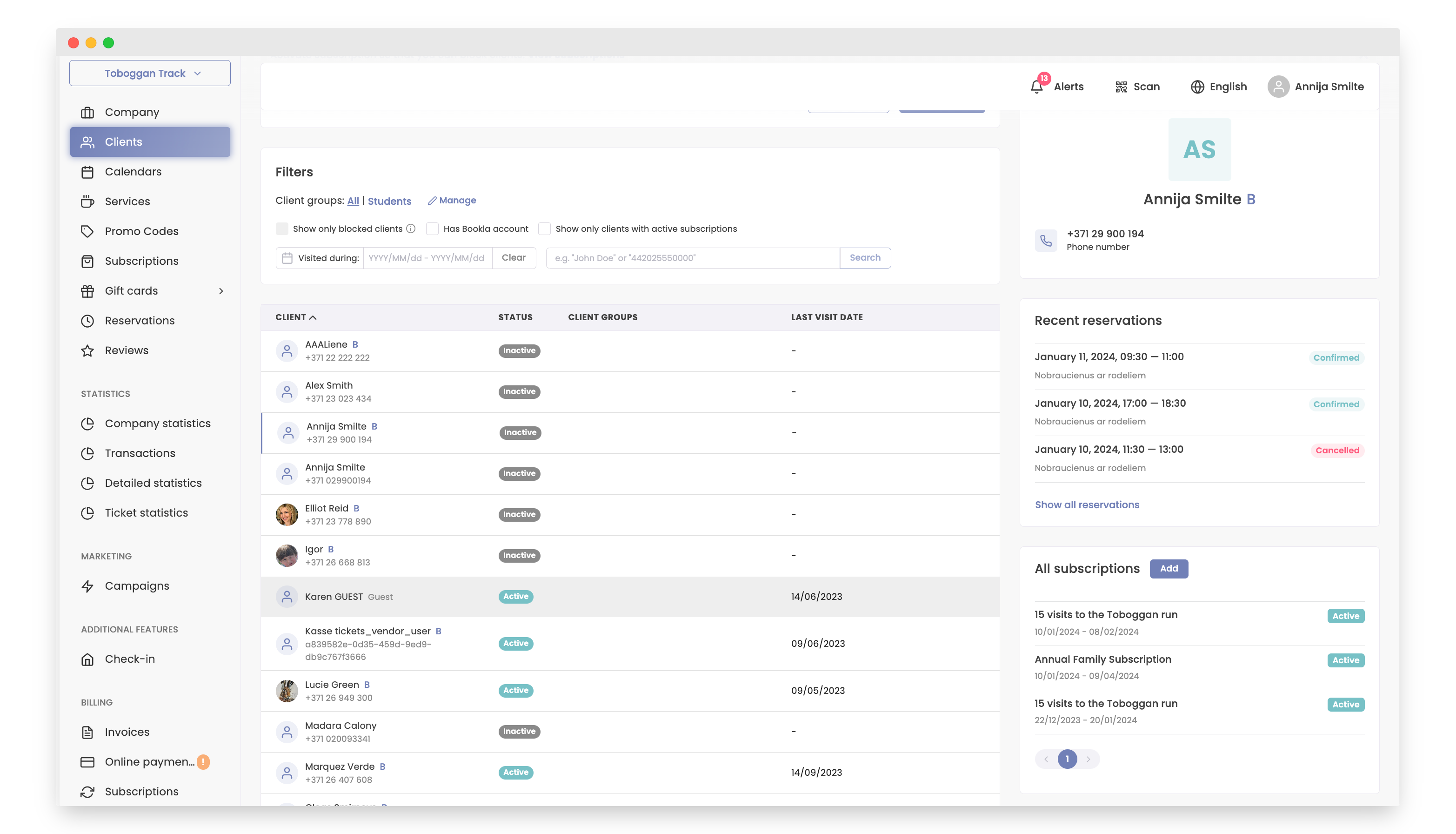
Task: Click the Alerts bell icon
Action: coord(1036,87)
